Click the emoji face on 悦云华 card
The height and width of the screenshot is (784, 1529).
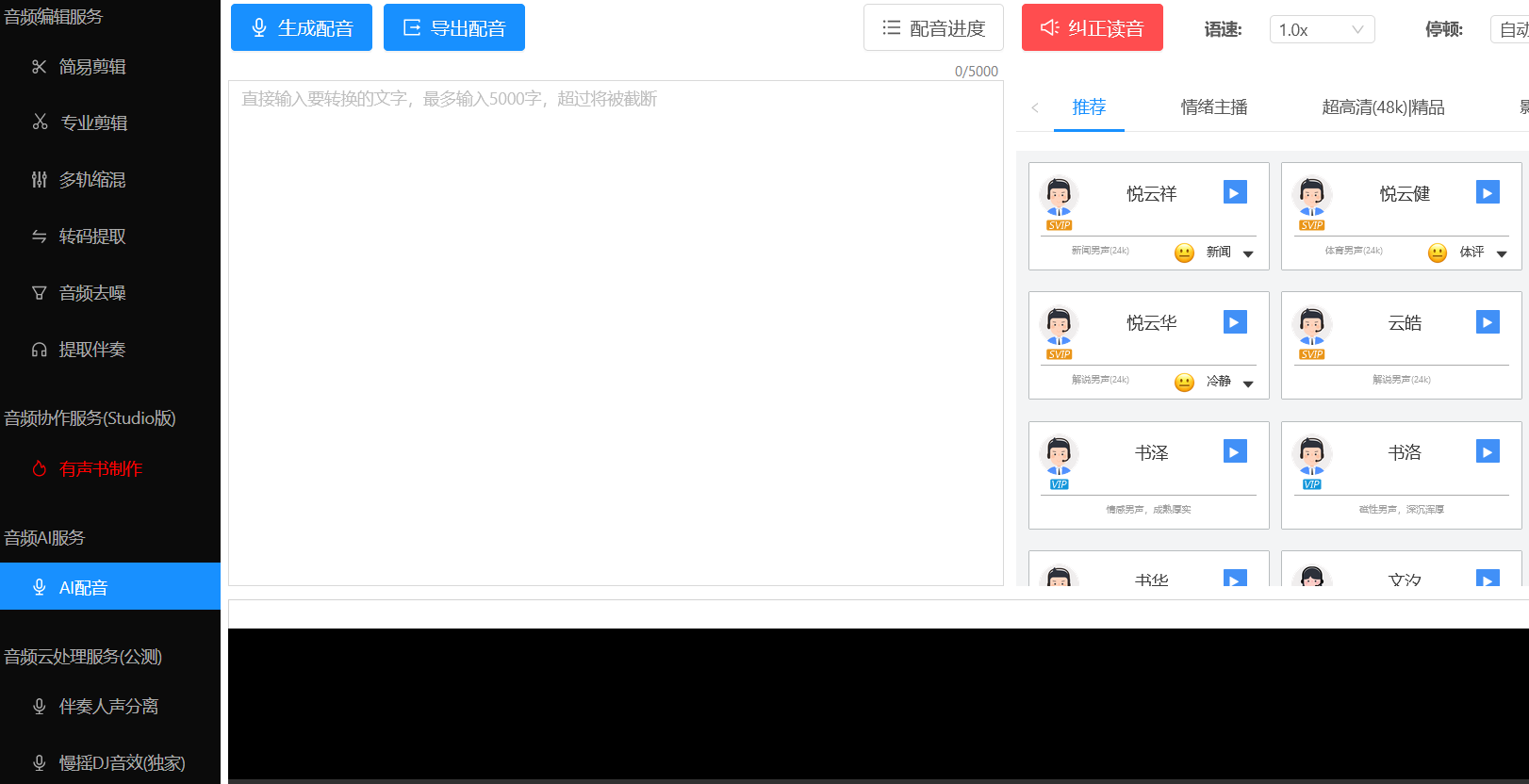1185,382
